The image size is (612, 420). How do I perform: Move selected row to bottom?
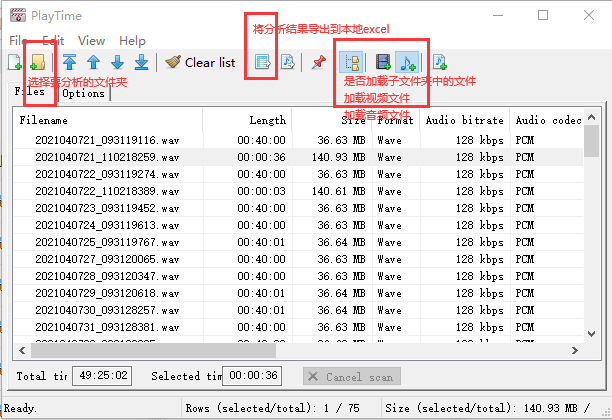(x=141, y=62)
